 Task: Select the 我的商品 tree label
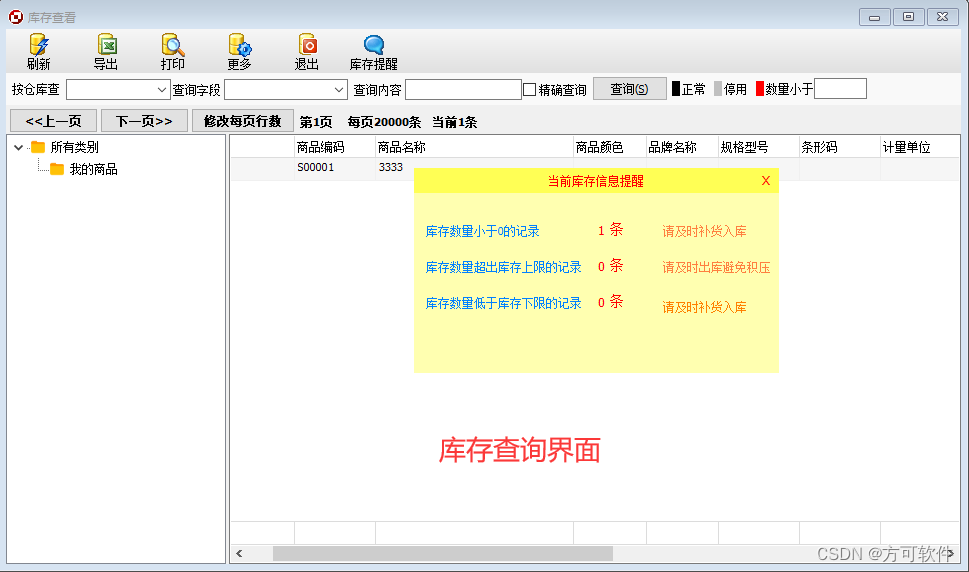(x=94, y=169)
